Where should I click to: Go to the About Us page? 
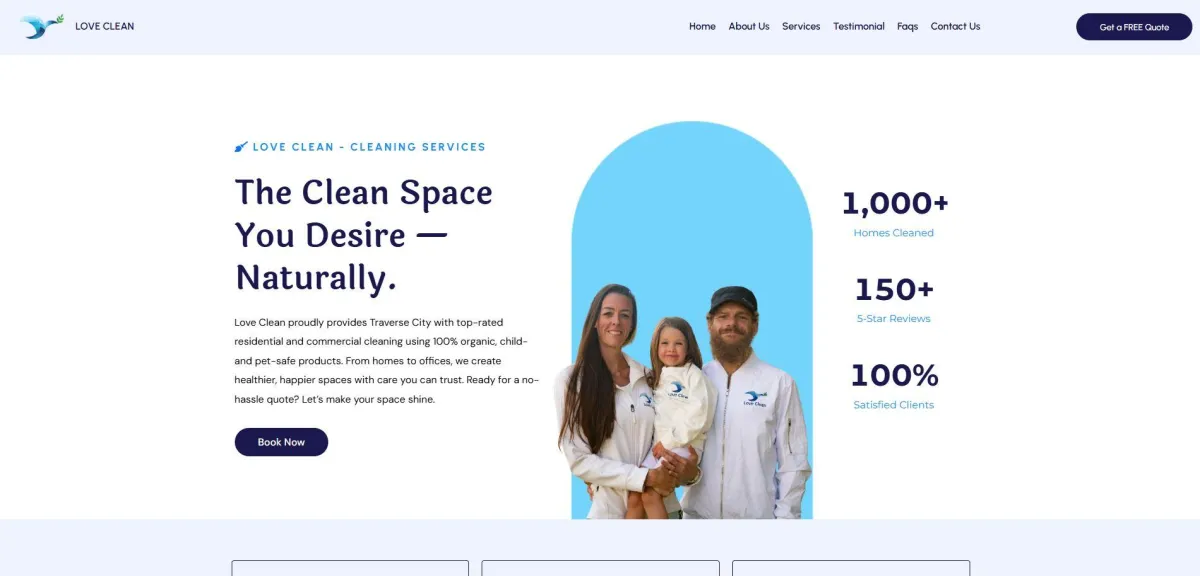point(749,27)
